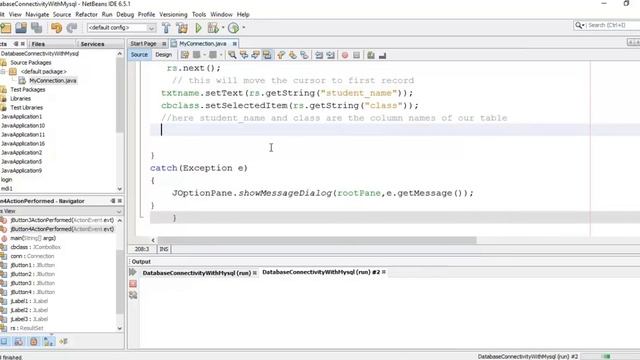Open the Debug Main Project dropdown arrow

tap(223, 28)
